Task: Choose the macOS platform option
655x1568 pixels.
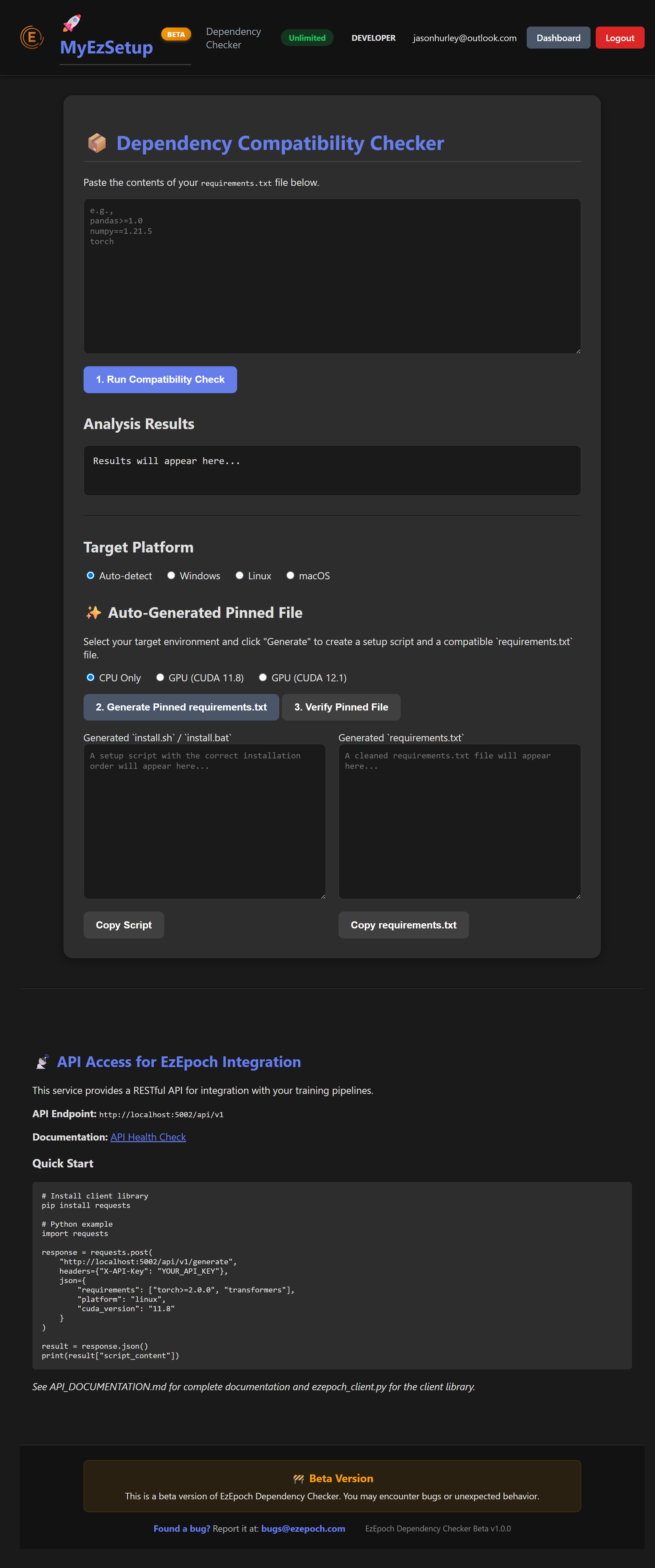Action: pos(290,576)
